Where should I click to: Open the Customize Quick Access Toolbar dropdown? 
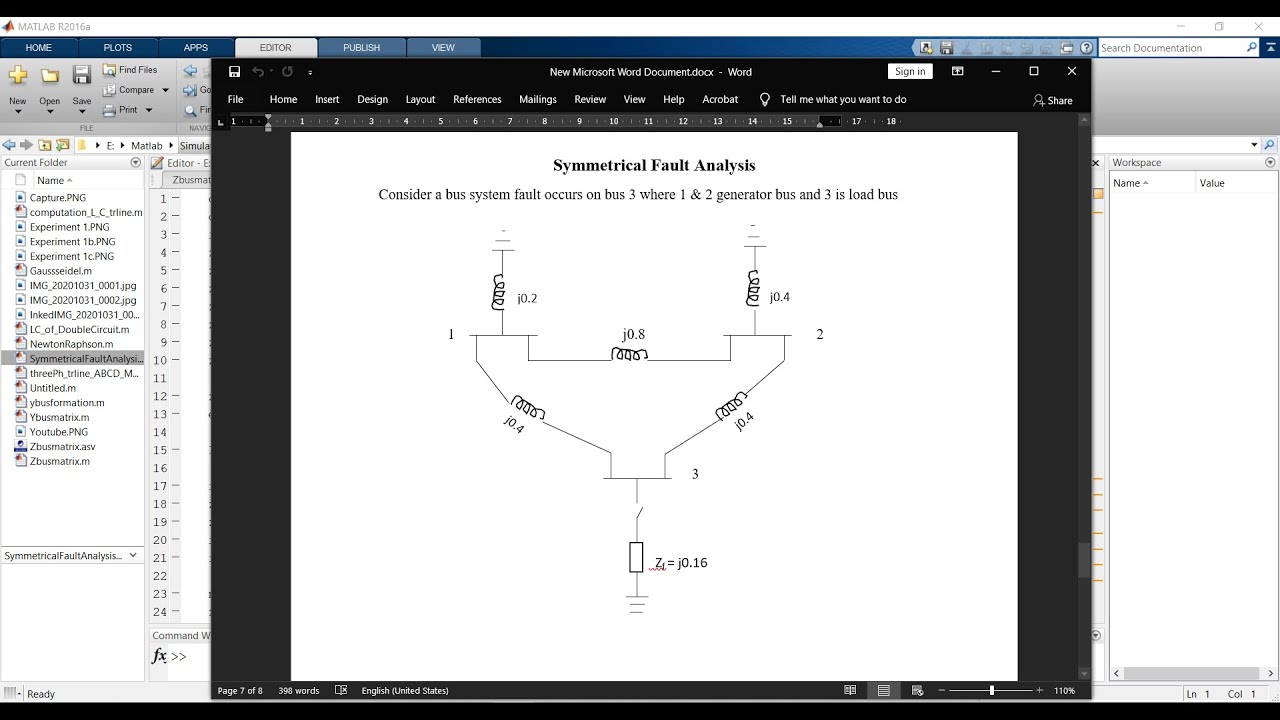tap(310, 72)
